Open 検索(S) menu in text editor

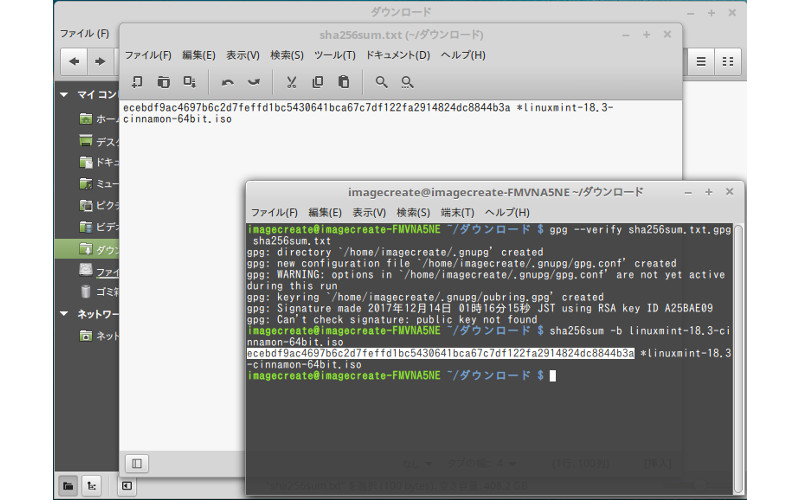pyautogui.click(x=287, y=55)
